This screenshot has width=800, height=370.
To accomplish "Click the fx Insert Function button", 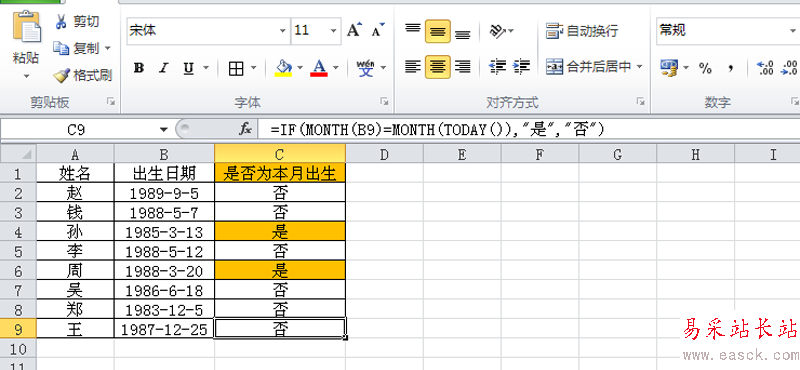I will [245, 130].
